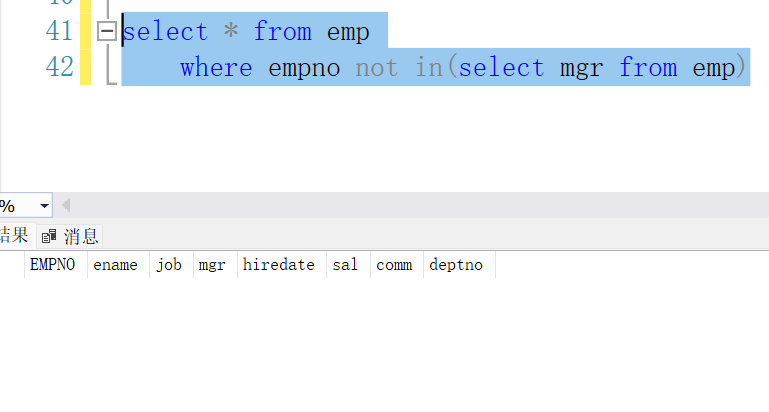Click the messages tab icon
The height and width of the screenshot is (412, 769).
pyautogui.click(x=49, y=236)
